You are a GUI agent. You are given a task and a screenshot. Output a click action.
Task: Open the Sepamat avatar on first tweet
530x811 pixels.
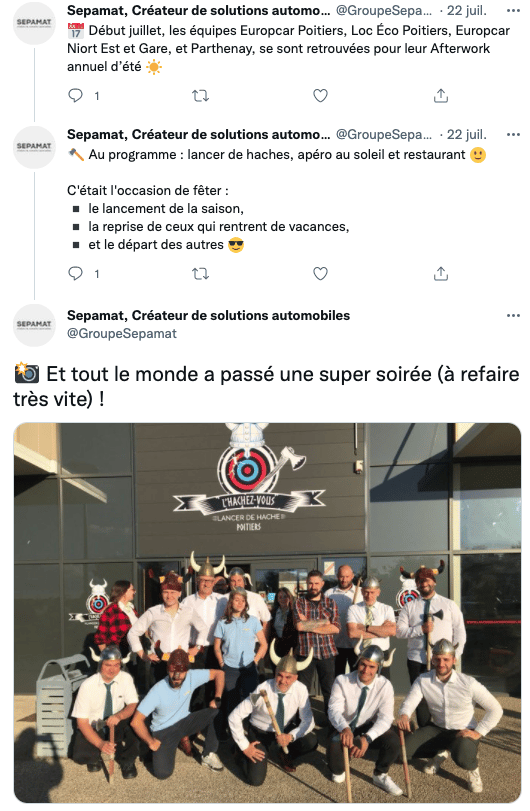point(34,23)
